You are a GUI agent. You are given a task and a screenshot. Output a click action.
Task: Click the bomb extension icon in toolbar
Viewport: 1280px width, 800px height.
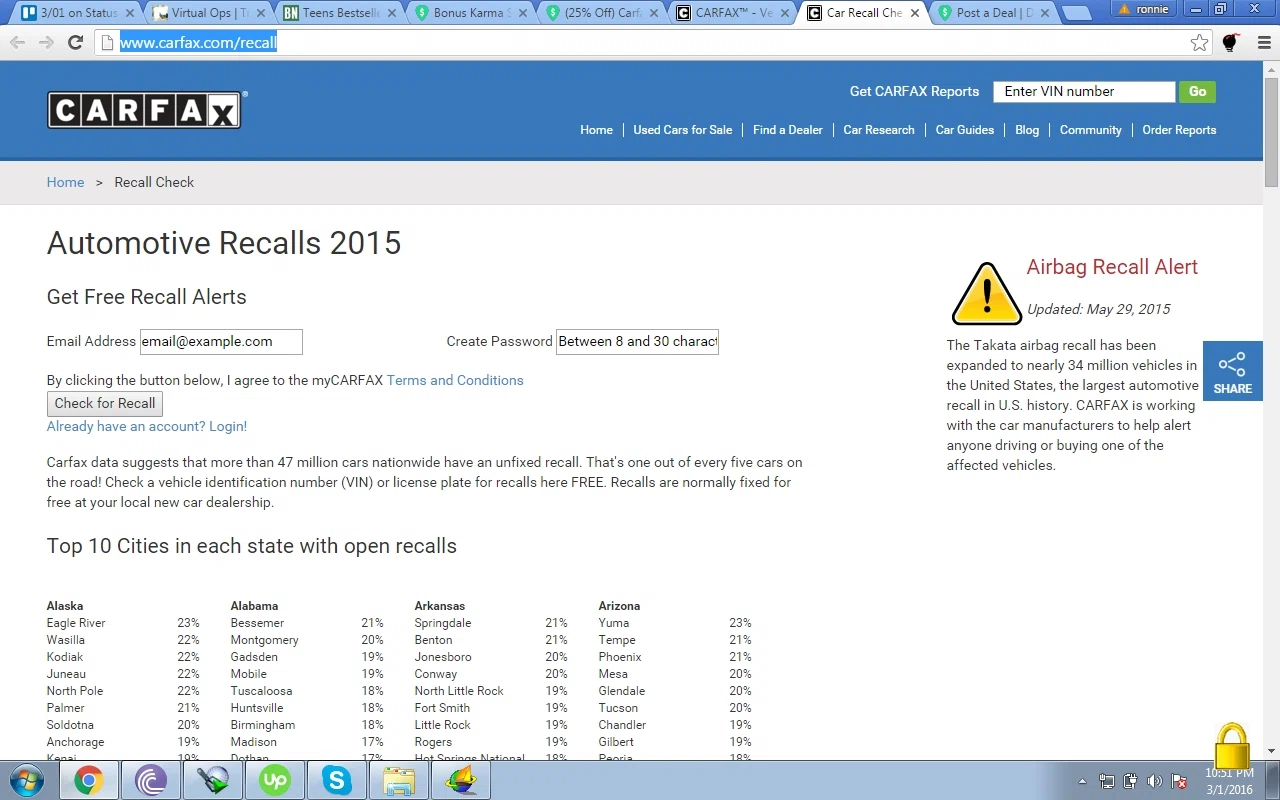(x=1231, y=42)
